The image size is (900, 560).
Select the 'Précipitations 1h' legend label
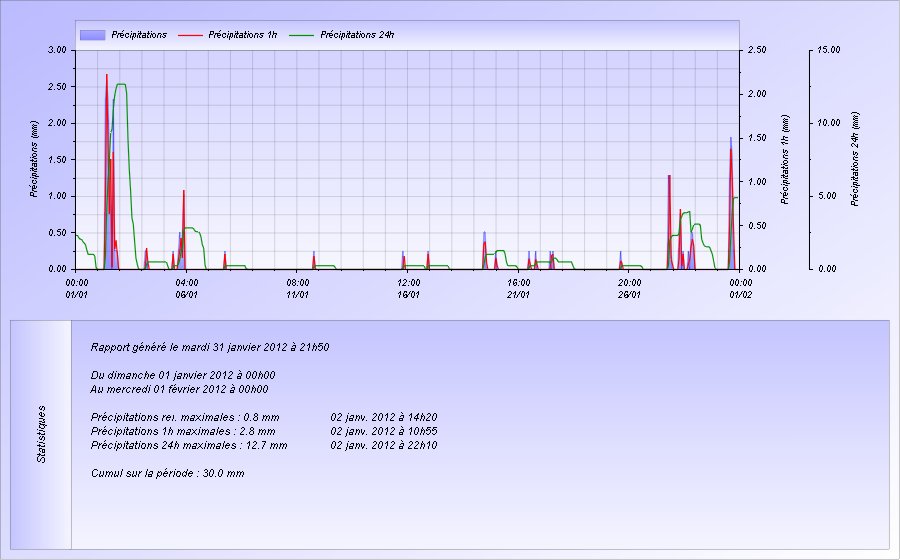pos(242,35)
